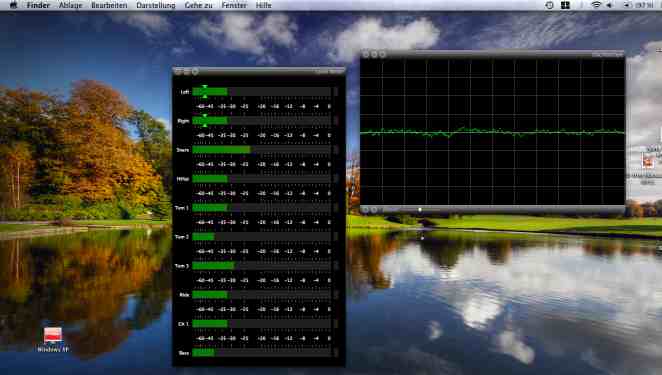Open the Bearbeiten menu

(x=109, y=5)
